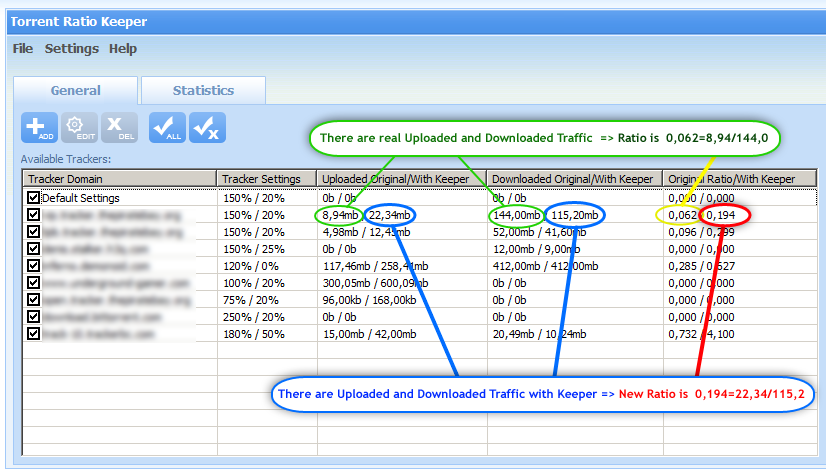The width and height of the screenshot is (826, 474).
Task: Click Uploaded Original/With Keeper column header
Action: [x=401, y=179]
